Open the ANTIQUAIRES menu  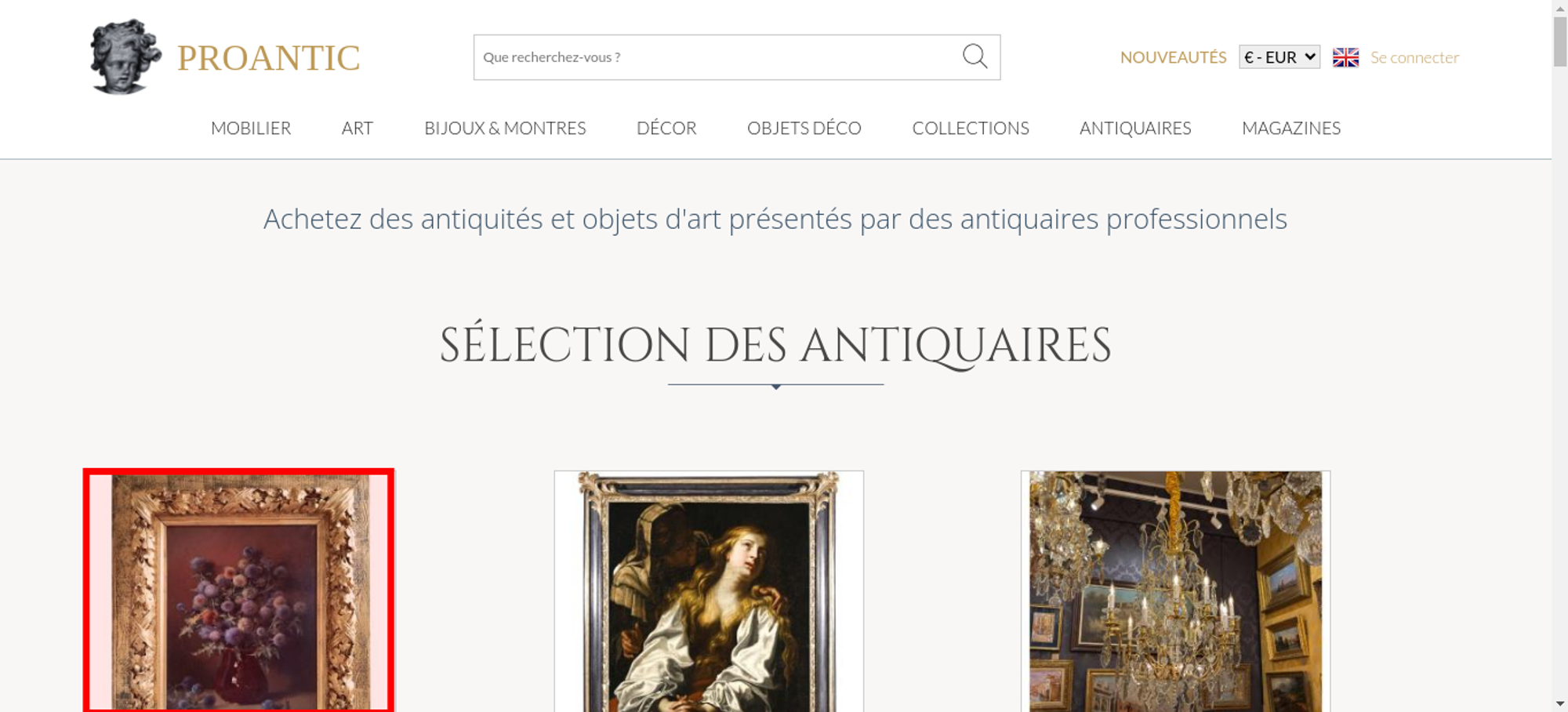[1135, 129]
